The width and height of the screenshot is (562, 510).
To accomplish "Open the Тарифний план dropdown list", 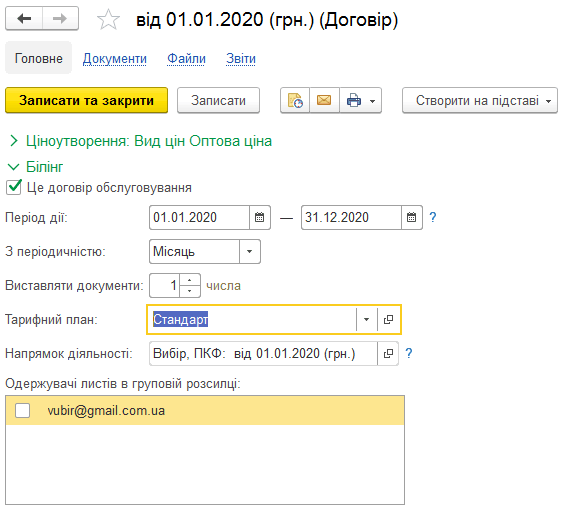I will tap(366, 319).
